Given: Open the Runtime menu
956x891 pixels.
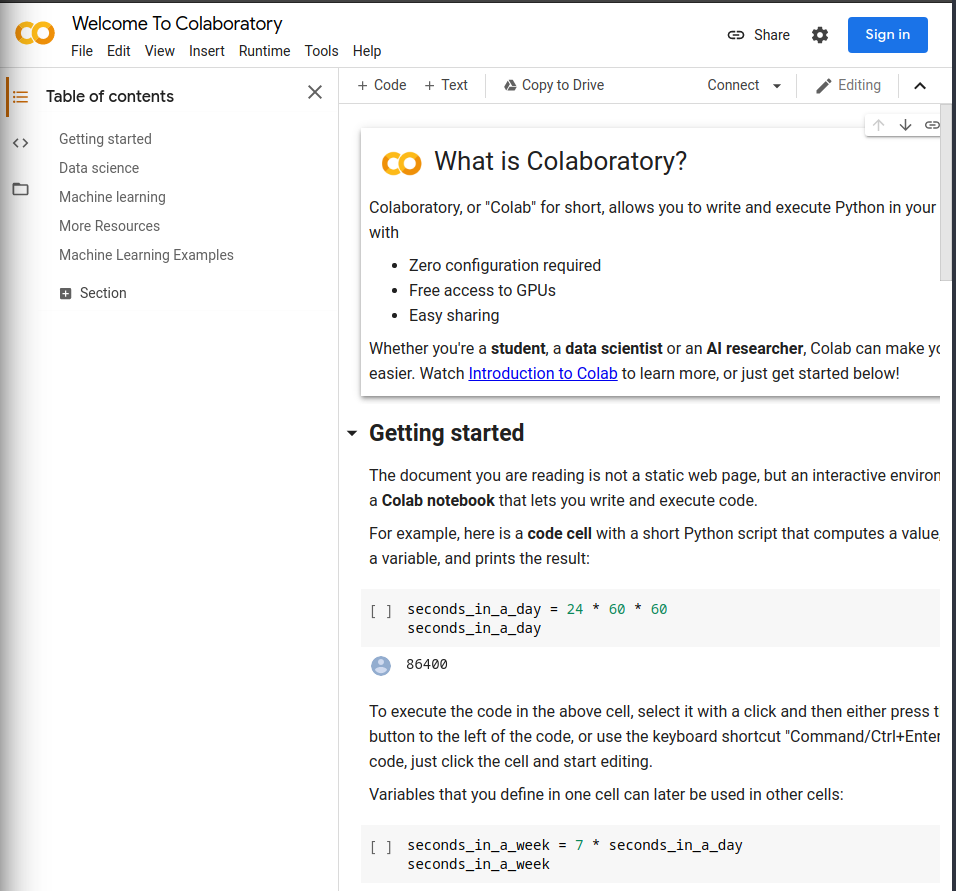Looking at the screenshot, I should (x=265, y=51).
